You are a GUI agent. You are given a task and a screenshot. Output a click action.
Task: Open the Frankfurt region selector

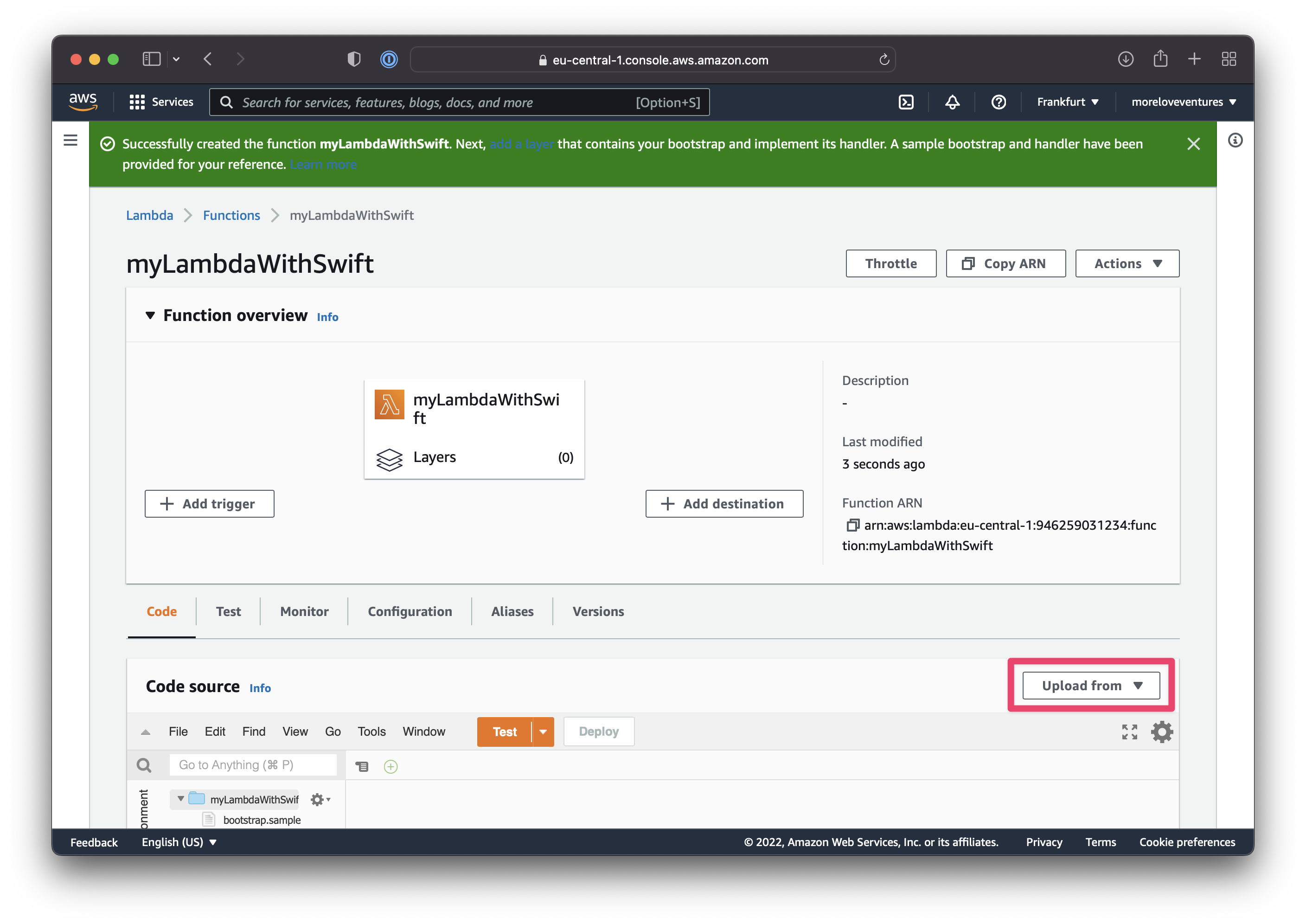[x=1067, y=102]
